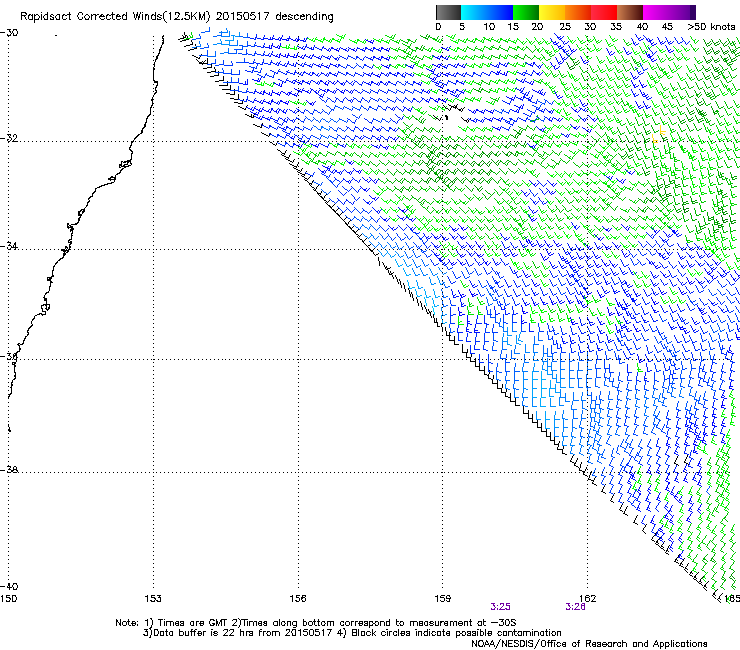Click the '>50 knots' legend label
Image resolution: width=740 pixels, height=650 pixels.
(x=711, y=27)
